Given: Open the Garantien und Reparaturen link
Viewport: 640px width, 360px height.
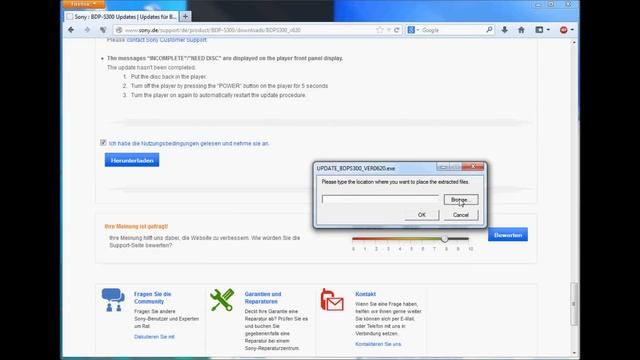Looking at the screenshot, I should (263, 298).
